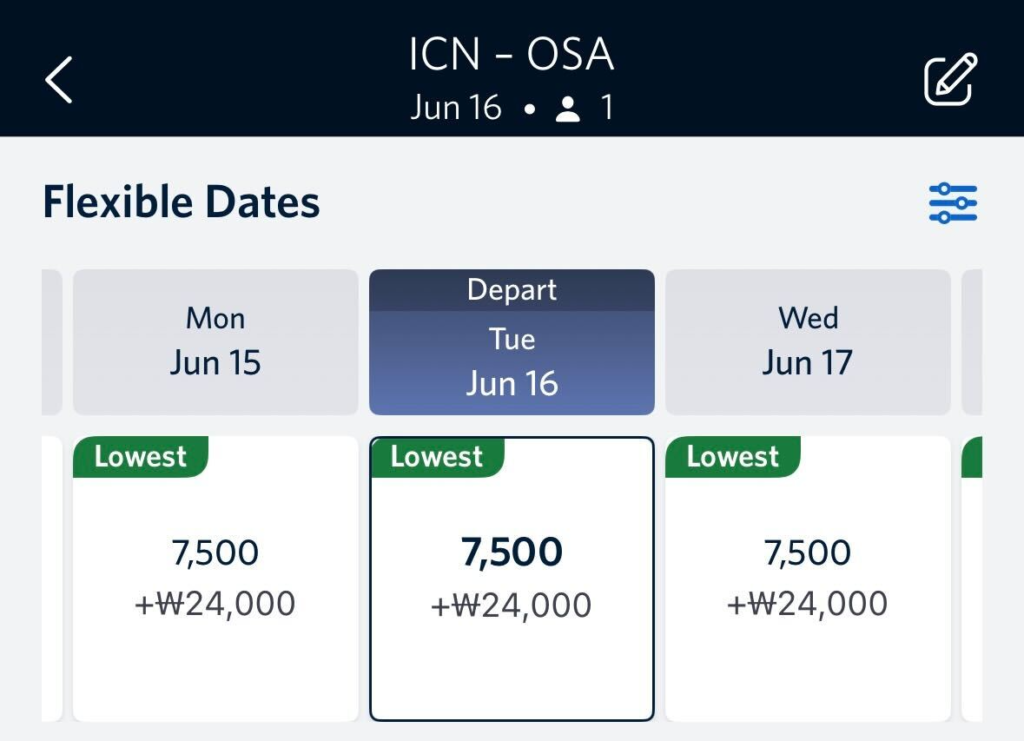Viewport: 1024px width, 741px height.
Task: Select the Mon Jun 15 date tab
Action: tap(215, 341)
